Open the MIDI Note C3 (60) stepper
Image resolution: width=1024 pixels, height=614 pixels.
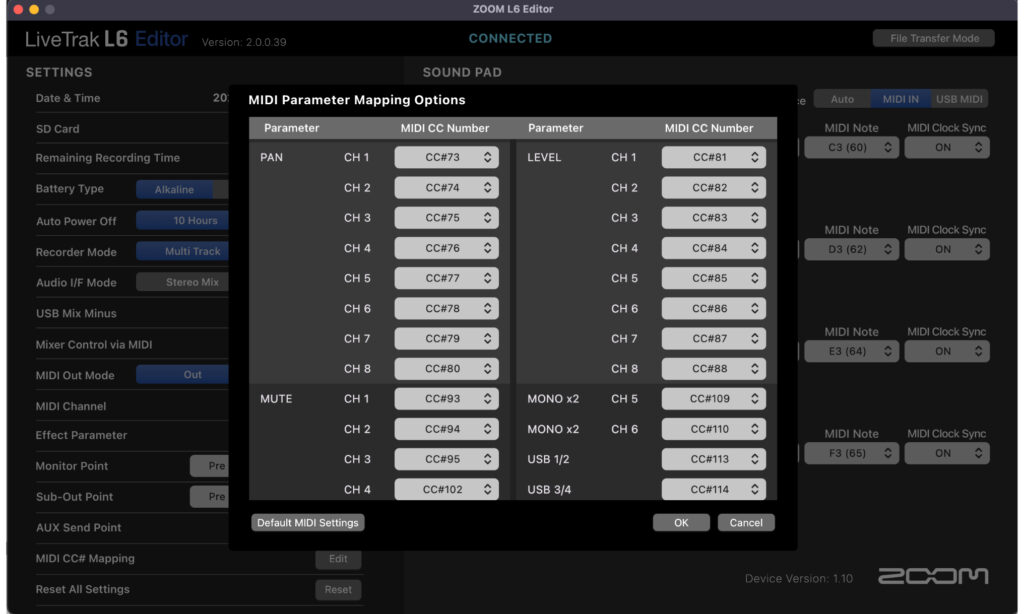pyautogui.click(x=852, y=148)
